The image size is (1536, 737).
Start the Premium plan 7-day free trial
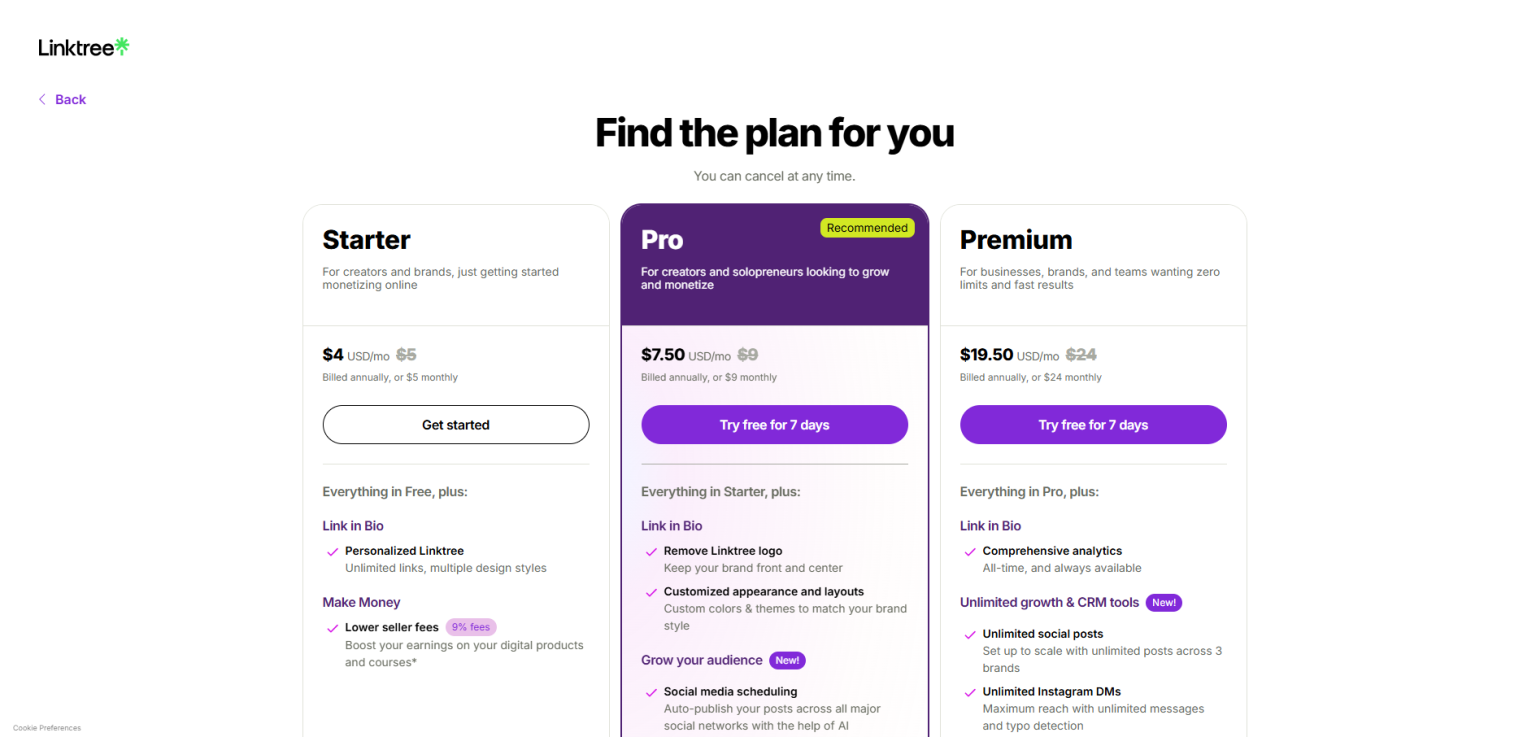(x=1093, y=425)
